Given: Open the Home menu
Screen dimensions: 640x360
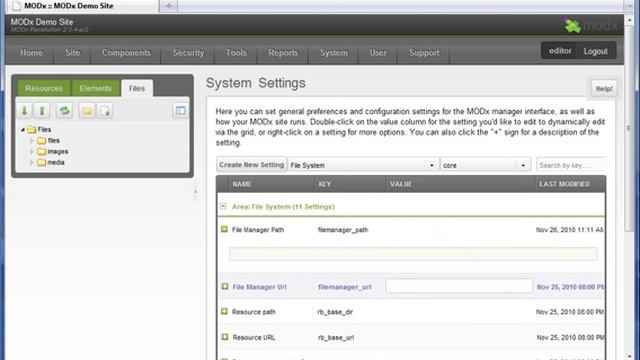Looking at the screenshot, I should 31,53.
